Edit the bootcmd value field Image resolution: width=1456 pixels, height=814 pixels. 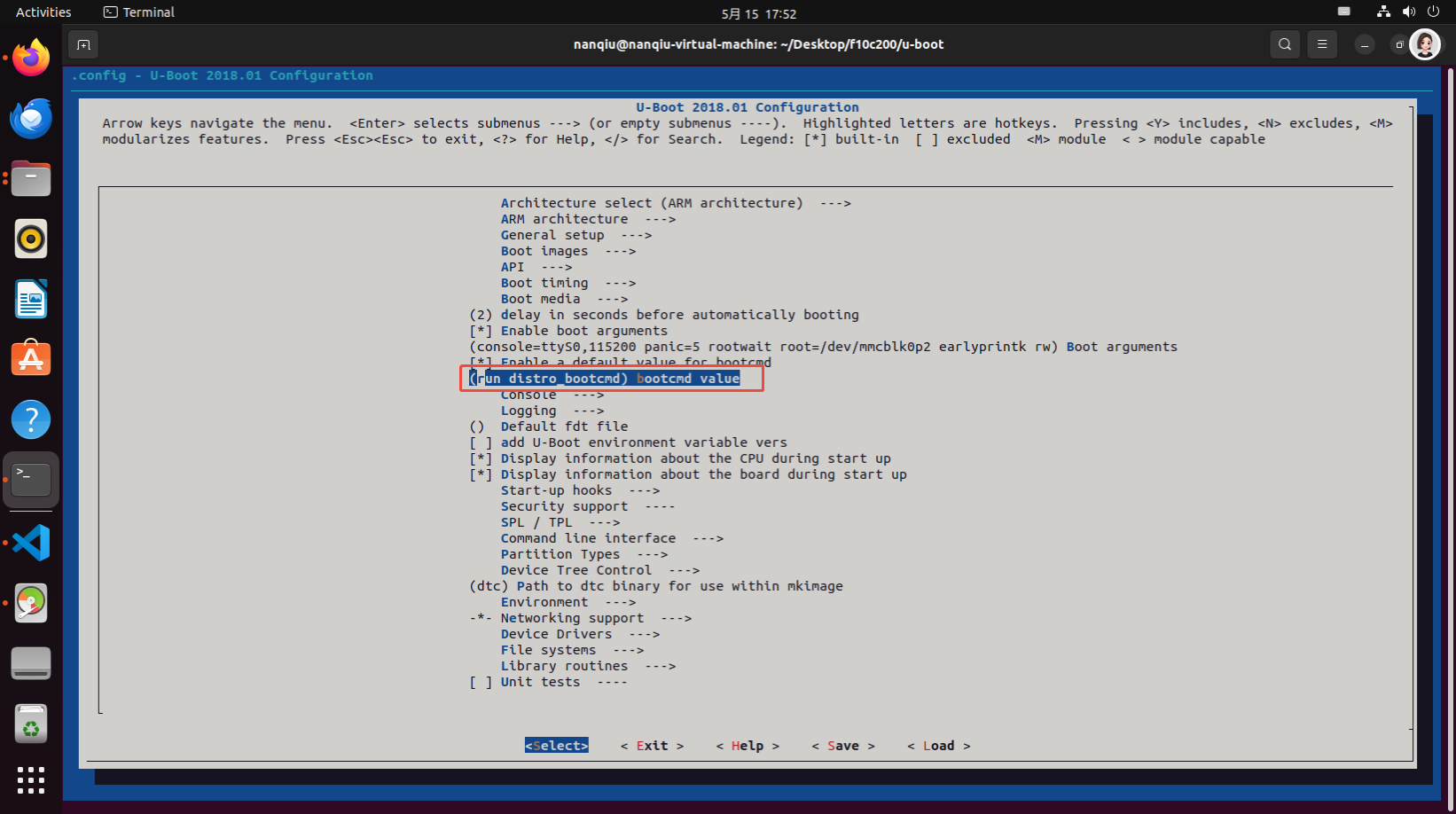click(605, 379)
